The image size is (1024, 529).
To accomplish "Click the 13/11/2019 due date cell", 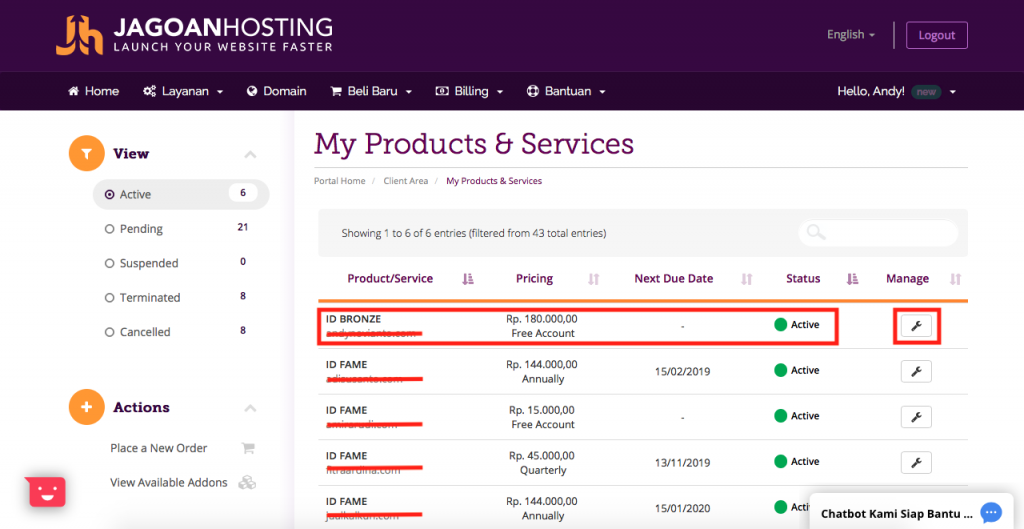I will (x=682, y=462).
